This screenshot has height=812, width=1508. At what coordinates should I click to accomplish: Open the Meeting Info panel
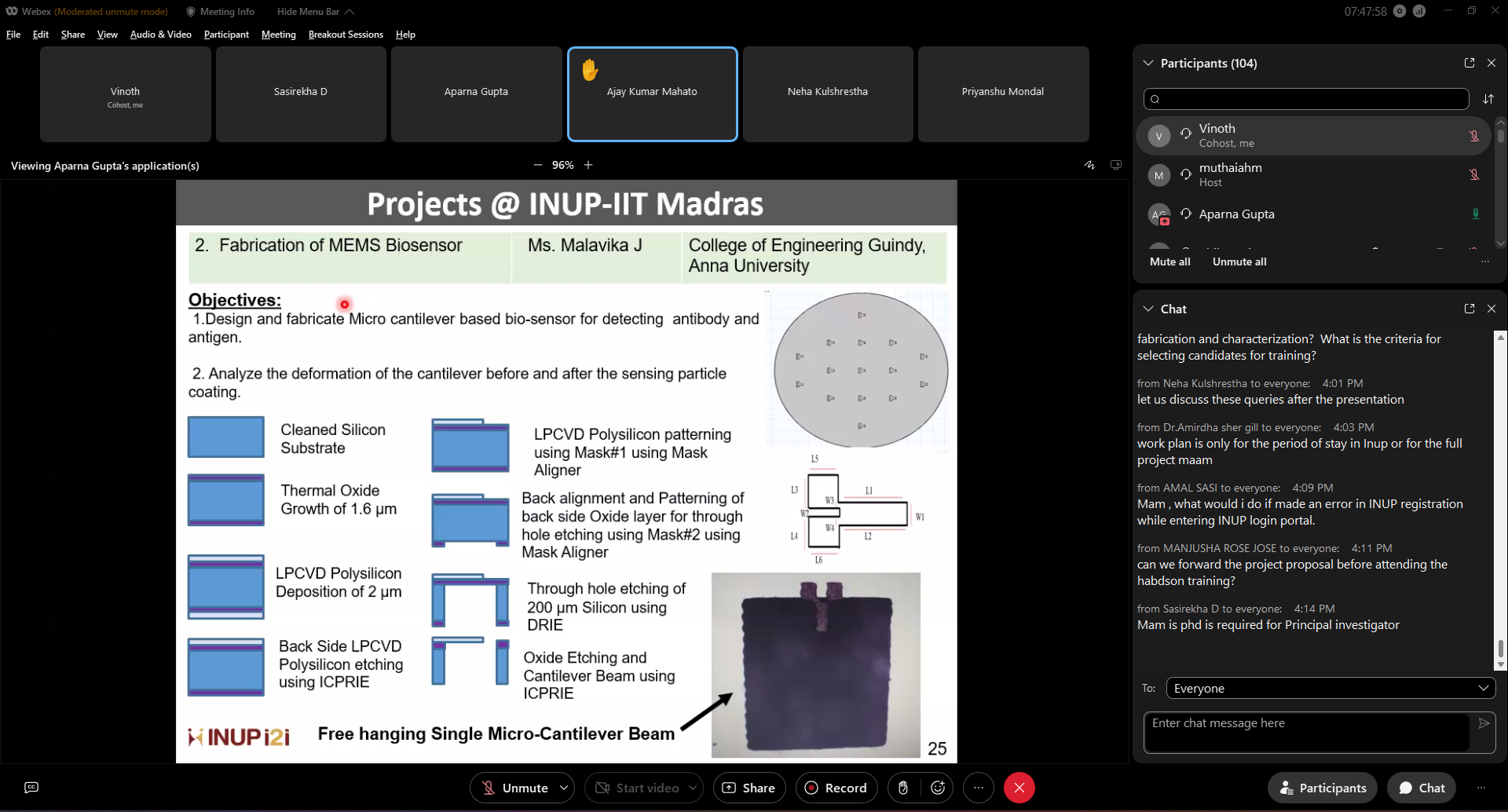click(220, 12)
